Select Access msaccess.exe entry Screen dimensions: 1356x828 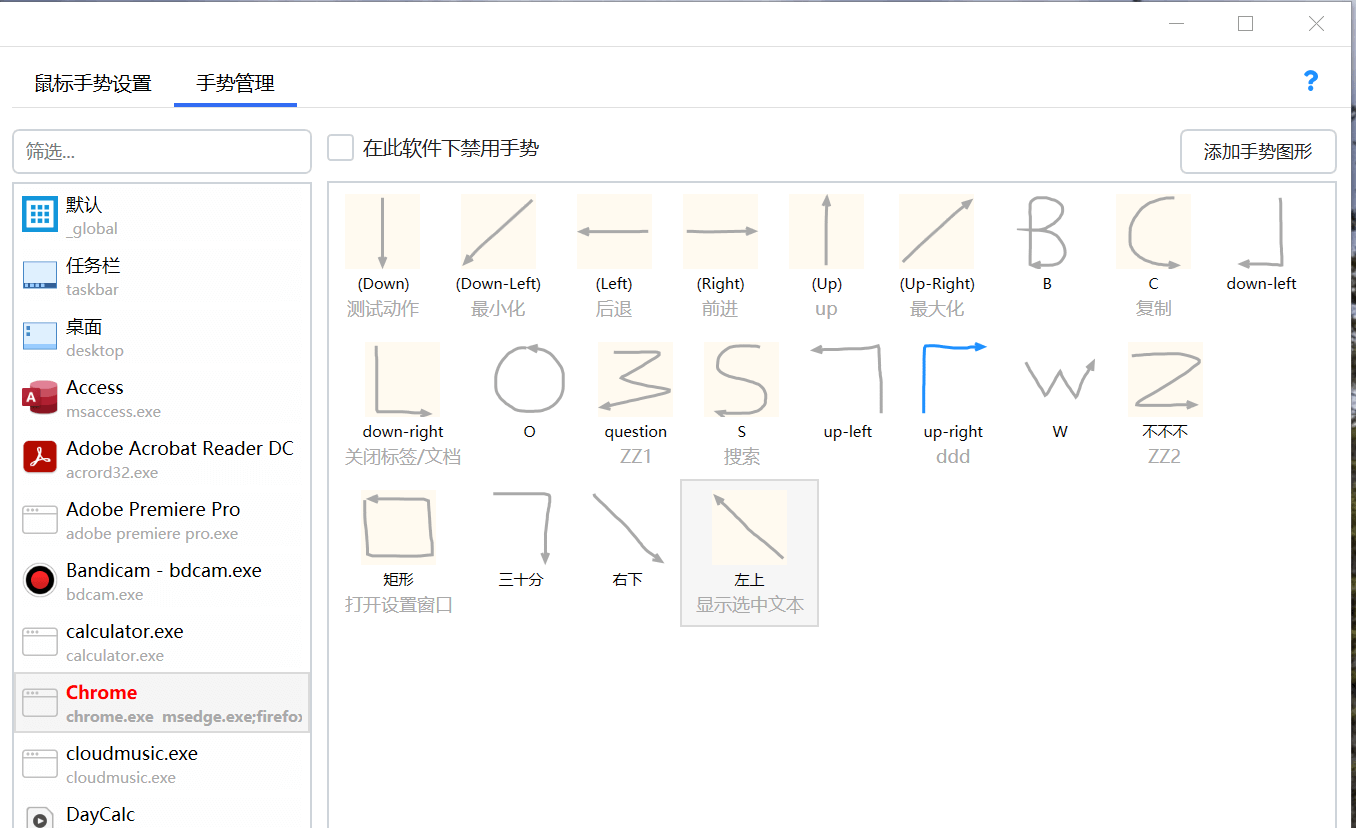(x=162, y=398)
